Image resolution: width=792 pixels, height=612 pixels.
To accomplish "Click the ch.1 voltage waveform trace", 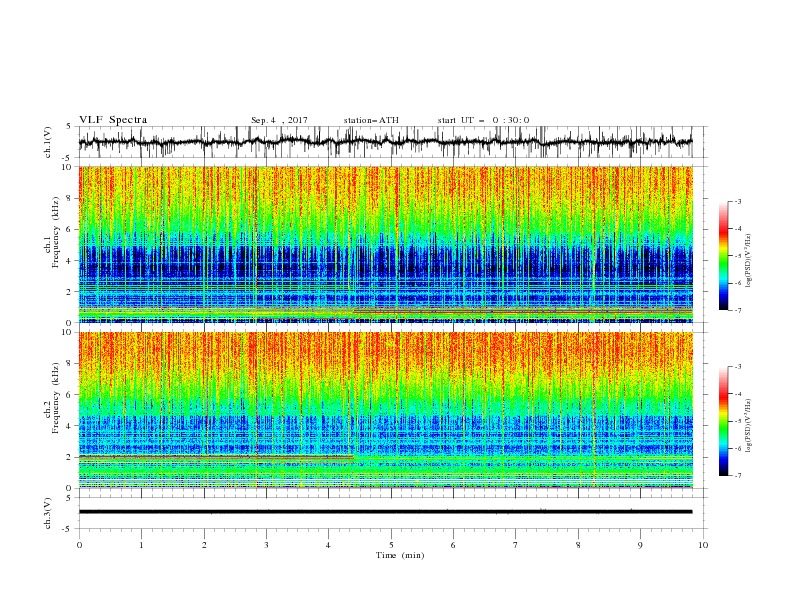I will coord(385,142).
